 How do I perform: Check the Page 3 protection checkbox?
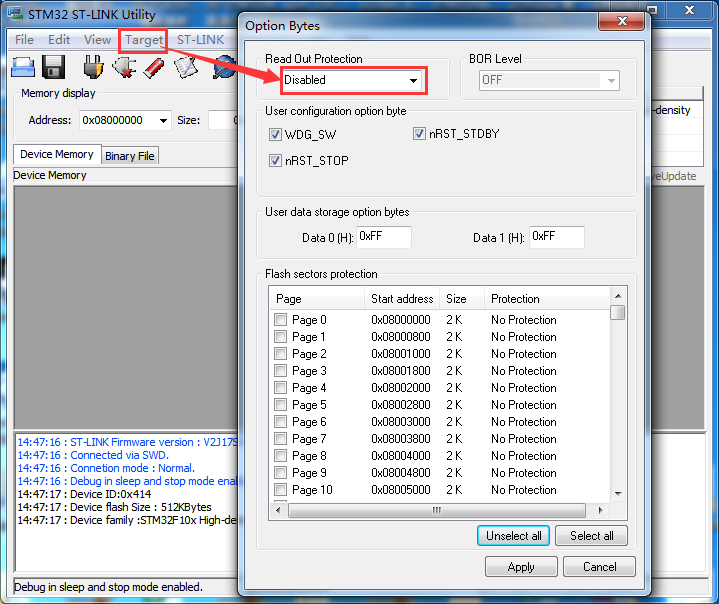click(280, 370)
